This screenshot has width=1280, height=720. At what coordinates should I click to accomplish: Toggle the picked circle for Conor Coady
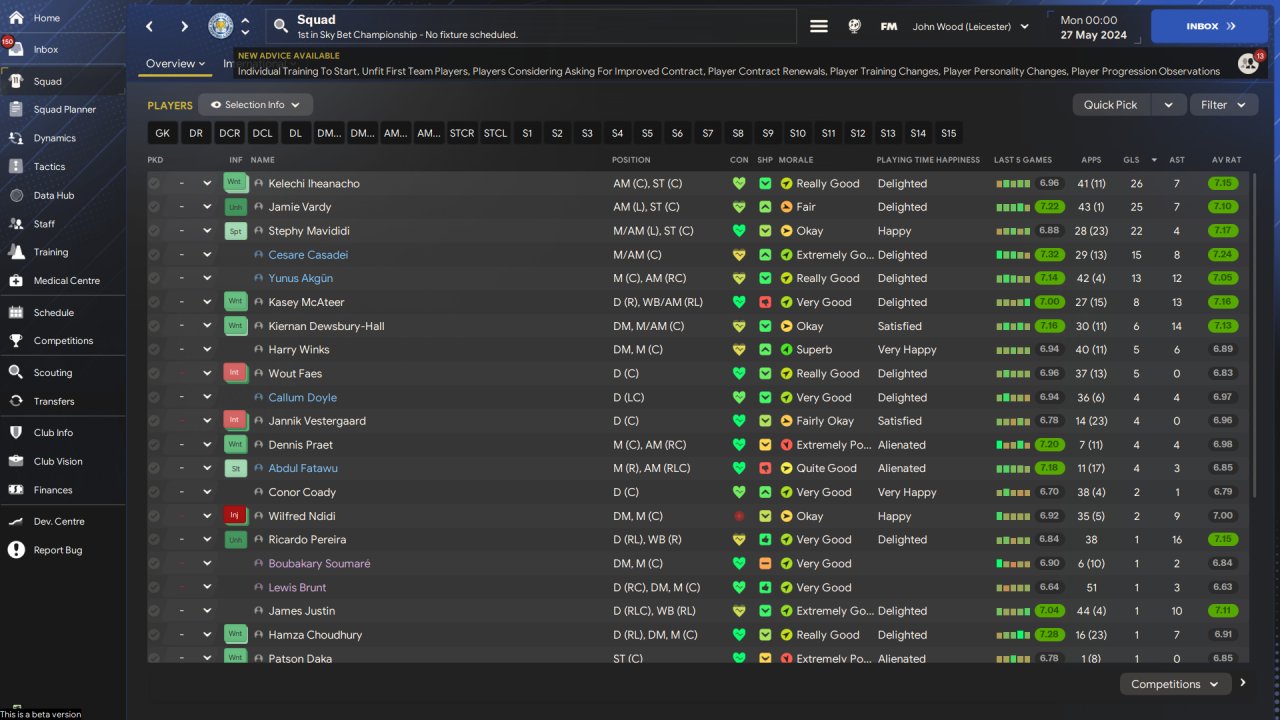point(154,492)
